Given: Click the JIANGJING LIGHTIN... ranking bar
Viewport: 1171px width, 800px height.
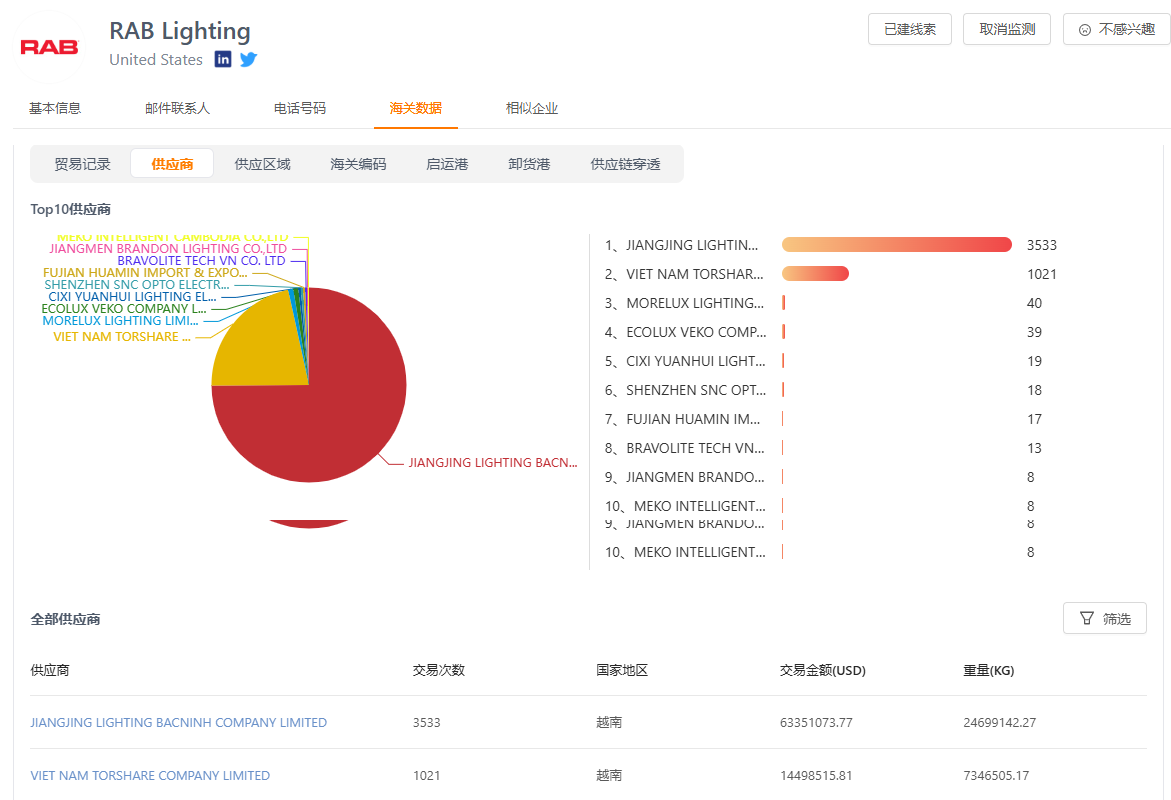Looking at the screenshot, I should coord(896,245).
